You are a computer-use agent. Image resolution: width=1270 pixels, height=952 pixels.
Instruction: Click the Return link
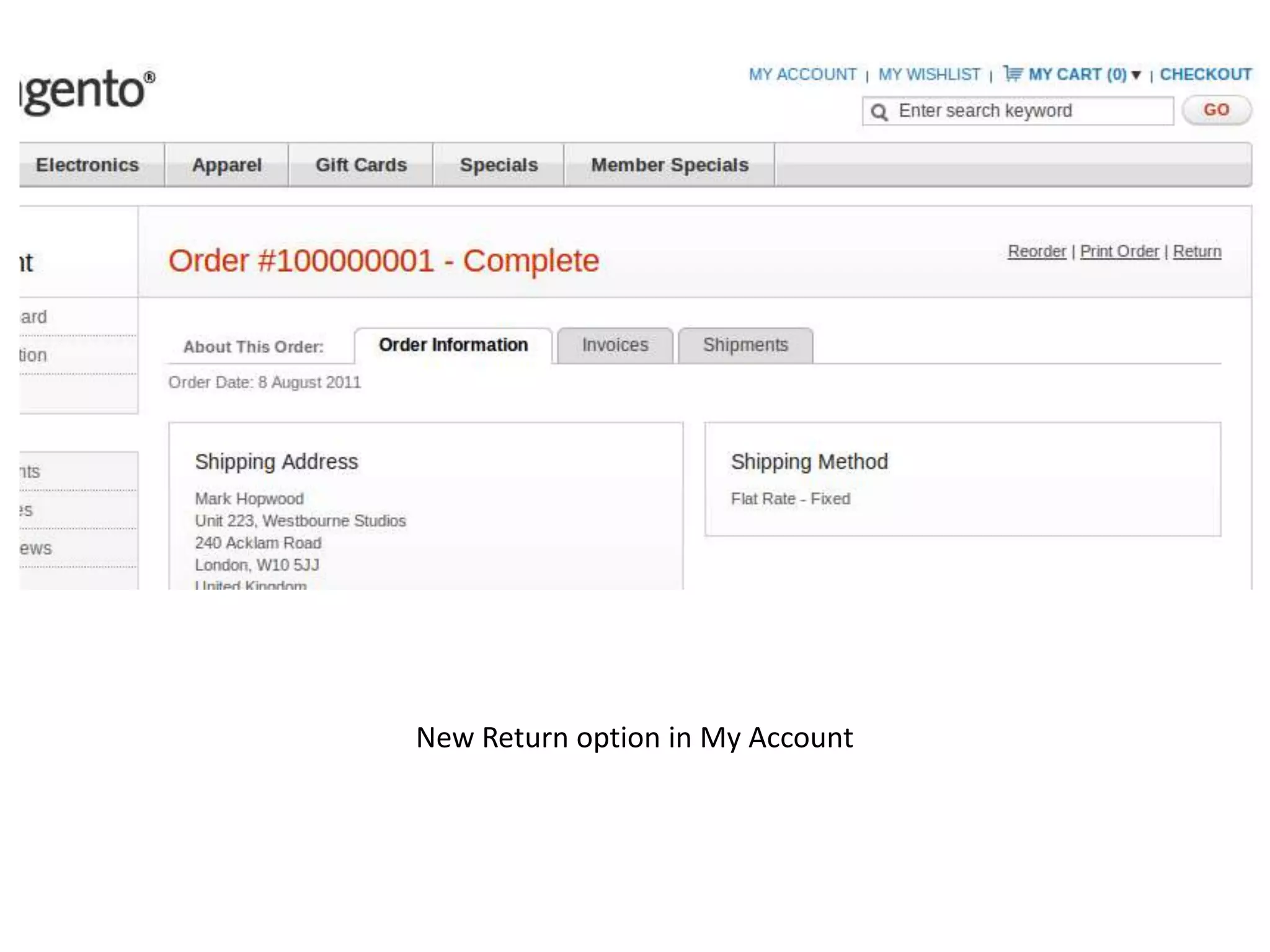(x=1197, y=252)
